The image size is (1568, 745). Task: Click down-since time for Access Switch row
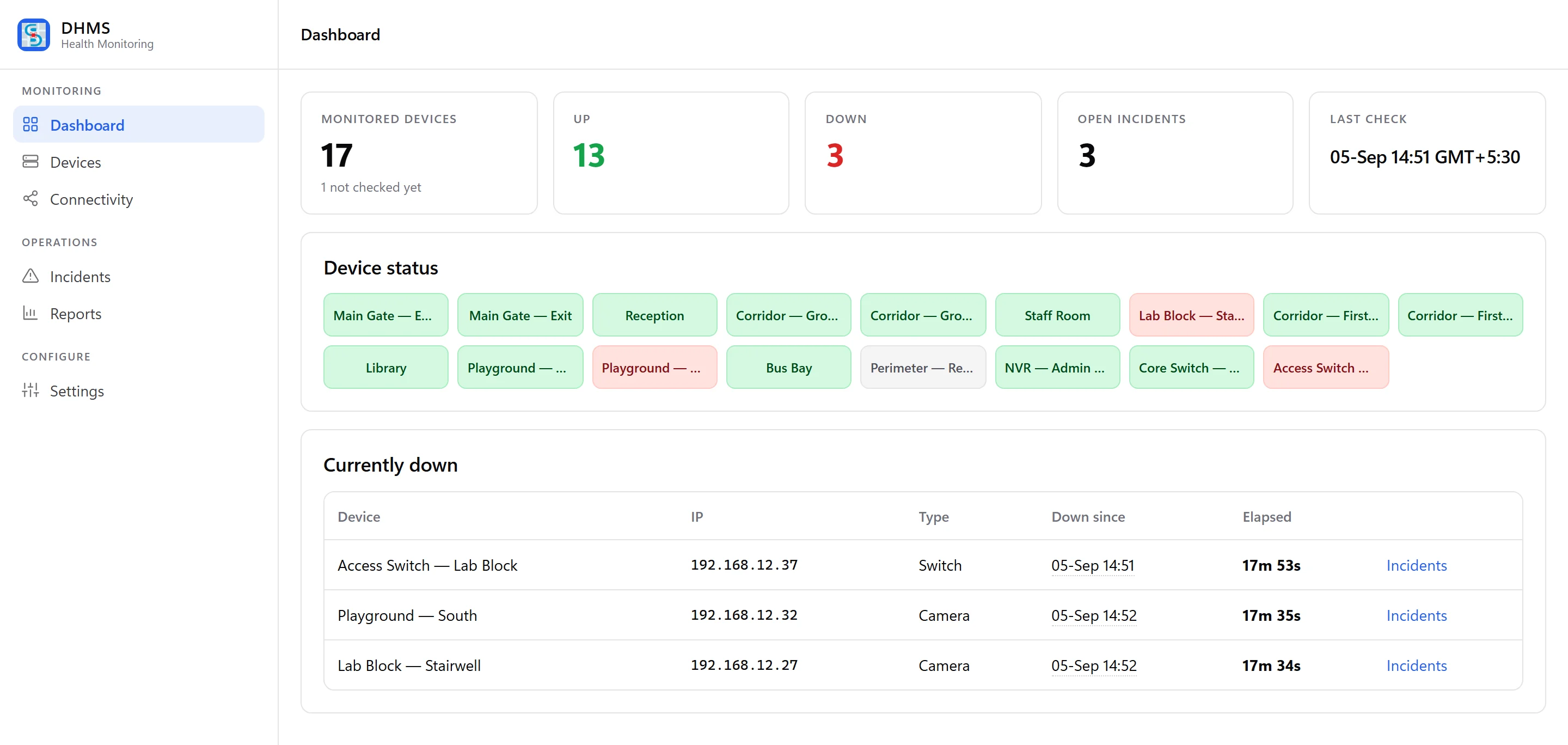[1093, 565]
